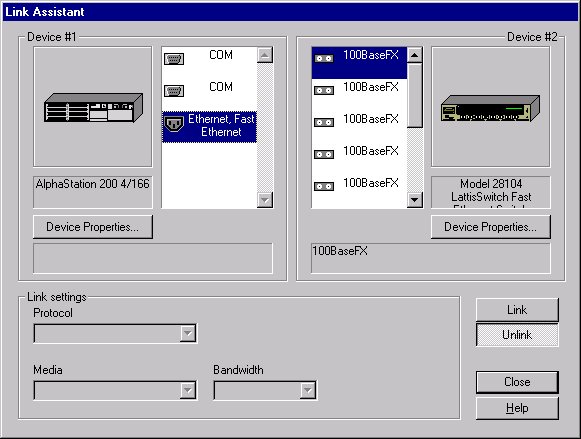Select the fifth 100BaseFX text entry
Image resolution: width=581 pixels, height=439 pixels.
[371, 183]
